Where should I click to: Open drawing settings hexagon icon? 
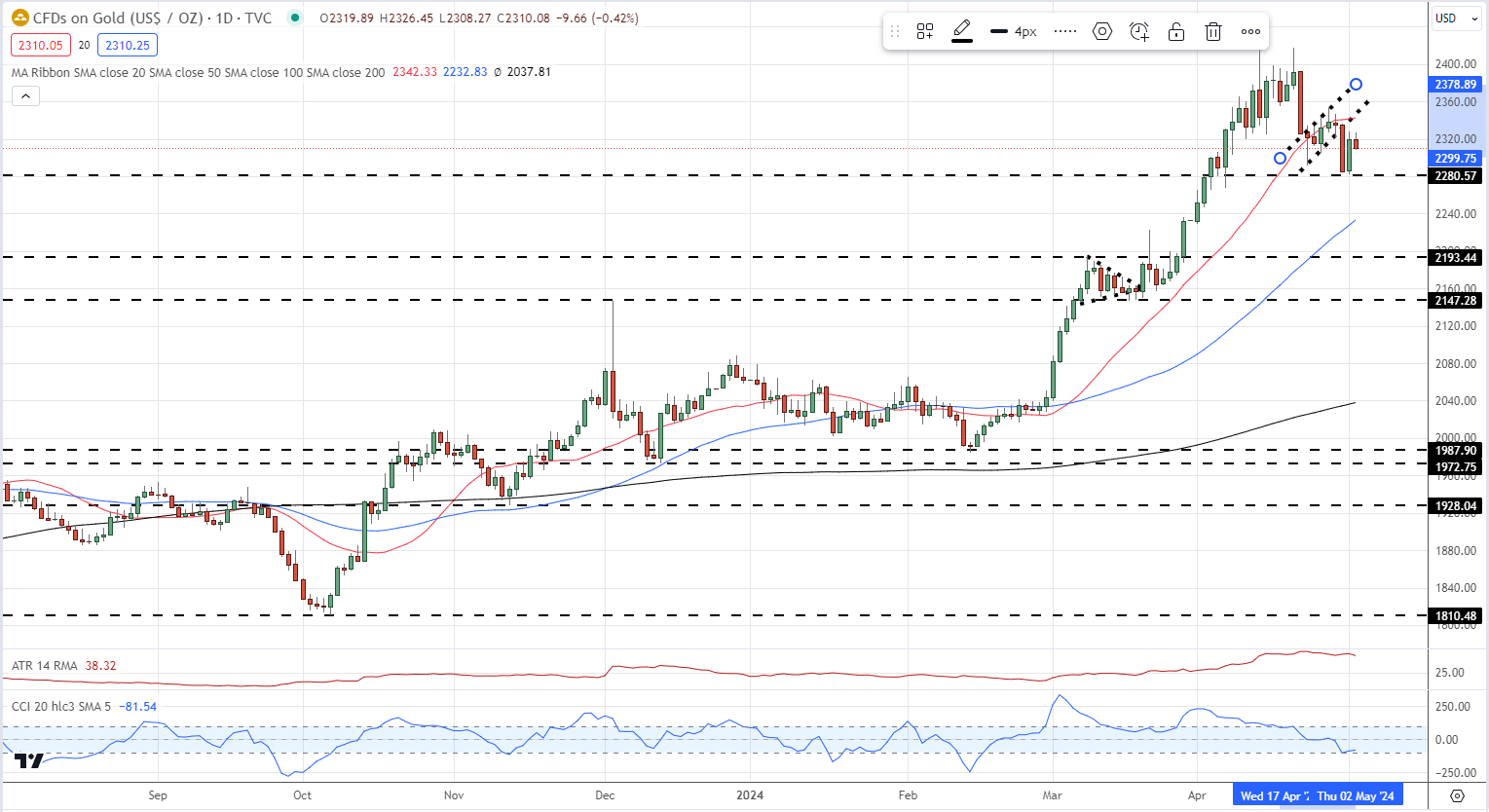1102,31
